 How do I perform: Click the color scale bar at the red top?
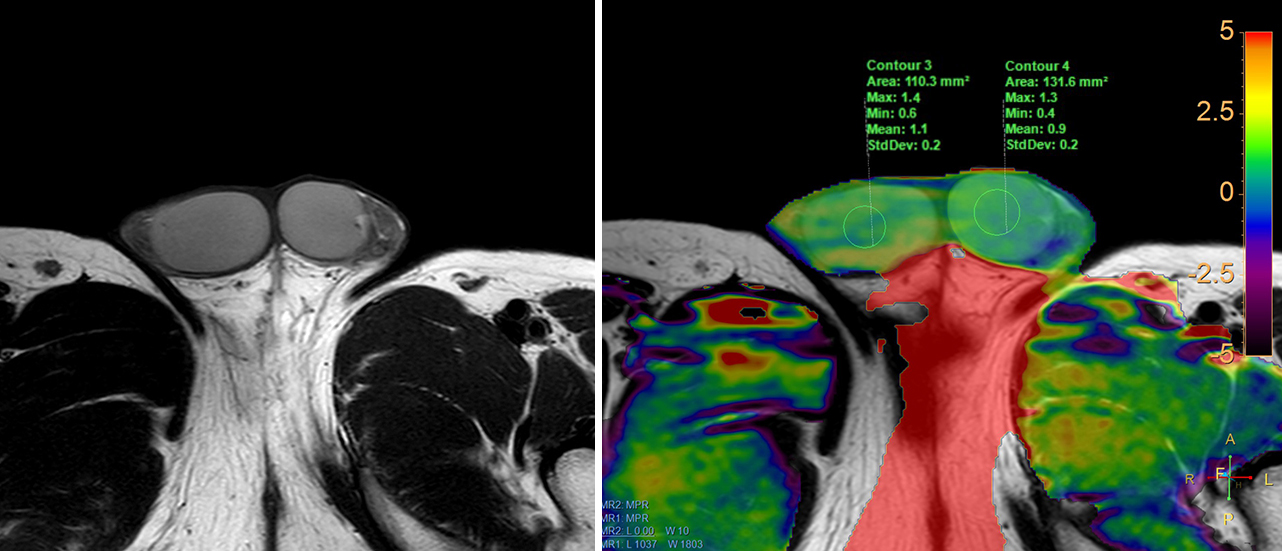coord(1256,40)
